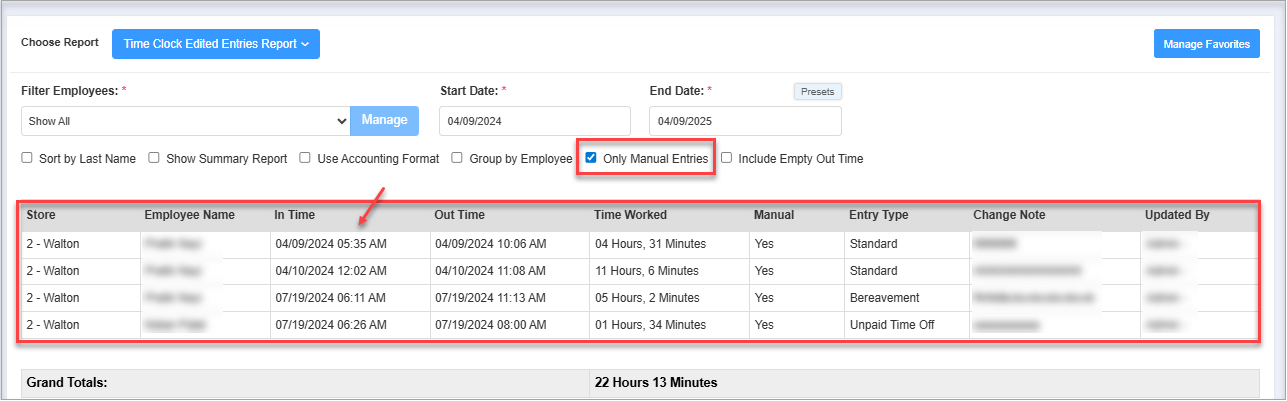This screenshot has height=401, width=1287.
Task: Click the Time Worked column header
Action: (x=630, y=215)
